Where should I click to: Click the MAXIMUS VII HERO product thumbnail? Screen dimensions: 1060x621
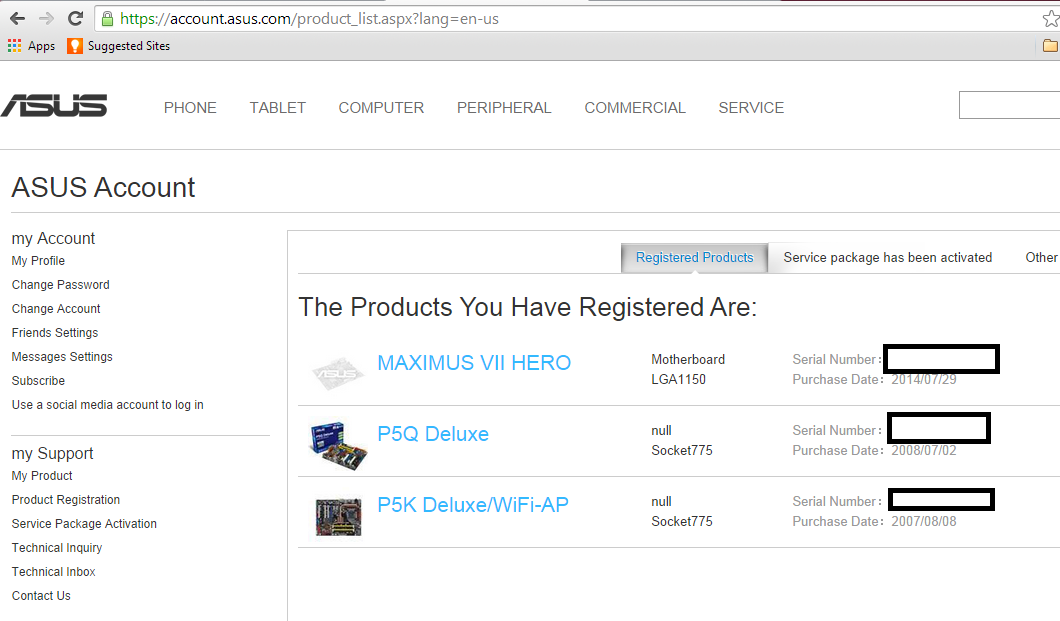[338, 372]
